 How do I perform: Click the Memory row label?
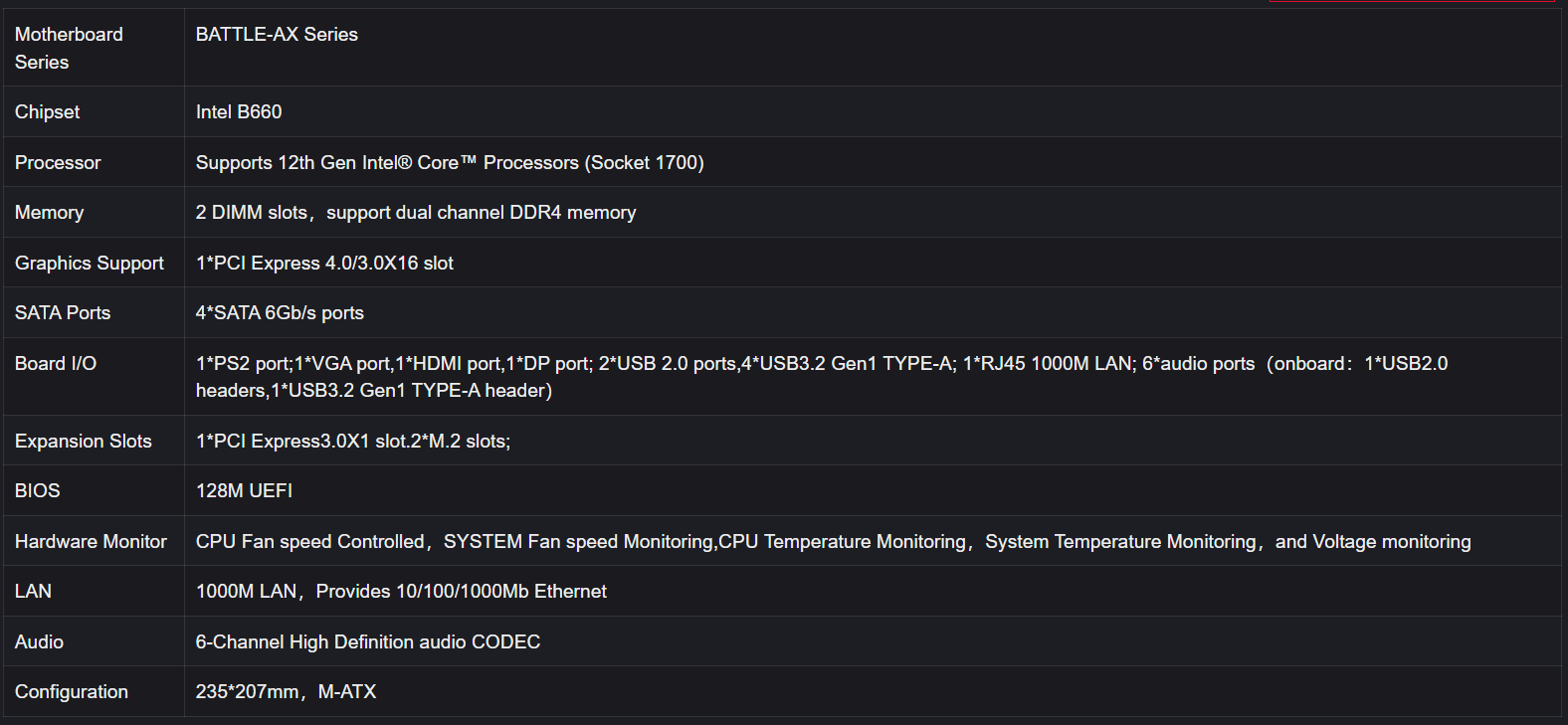(x=49, y=213)
